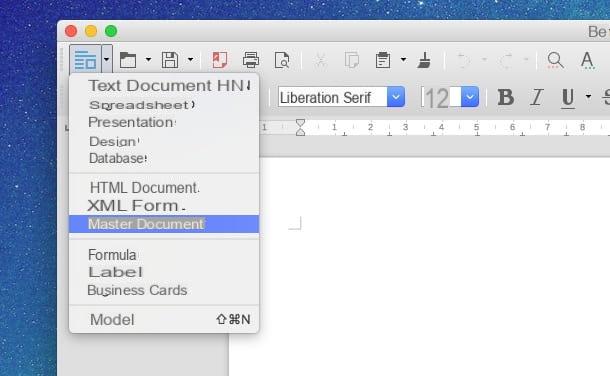Open the font size dropdown arrow
610x376 pixels.
[x=470, y=97]
